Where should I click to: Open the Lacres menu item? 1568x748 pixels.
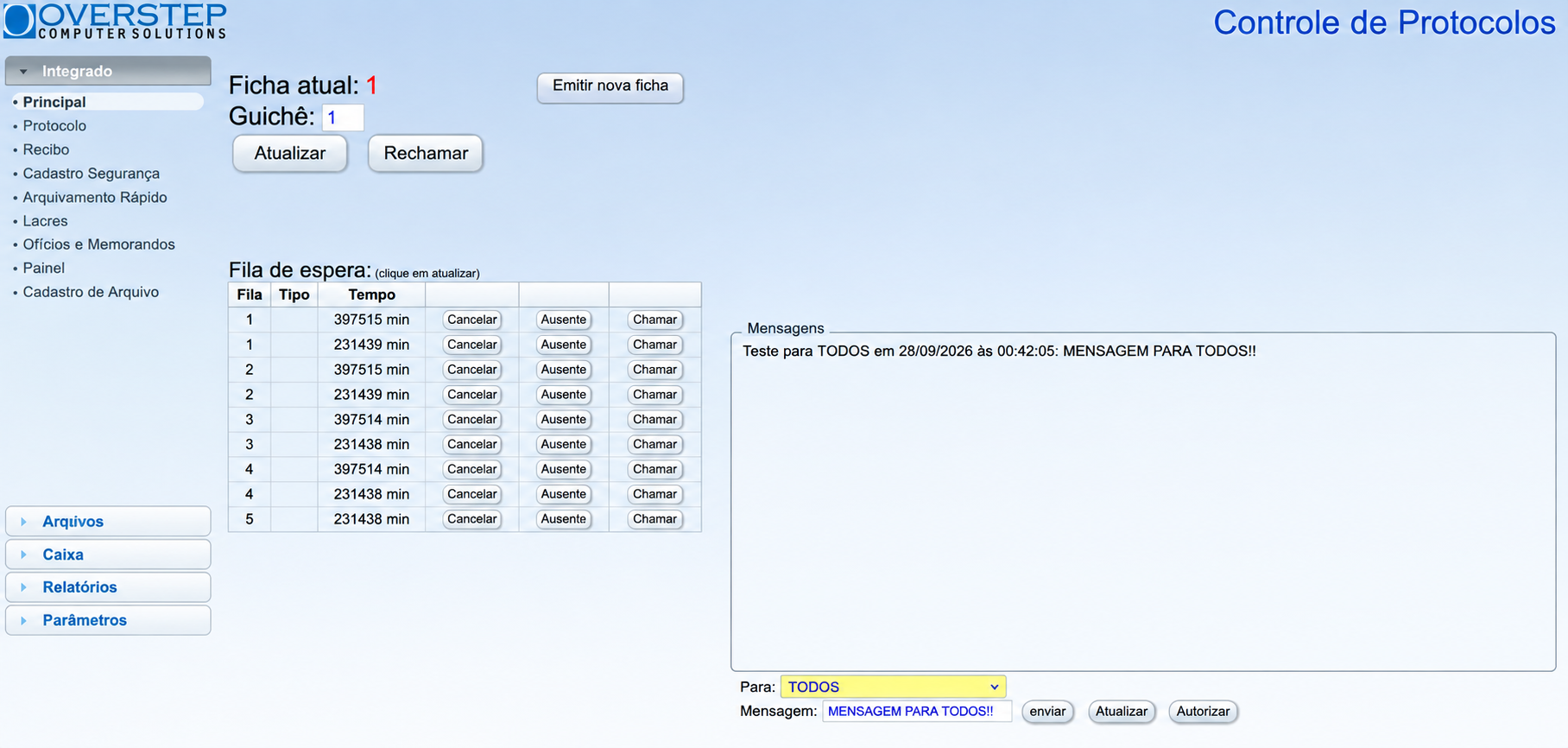click(x=45, y=221)
